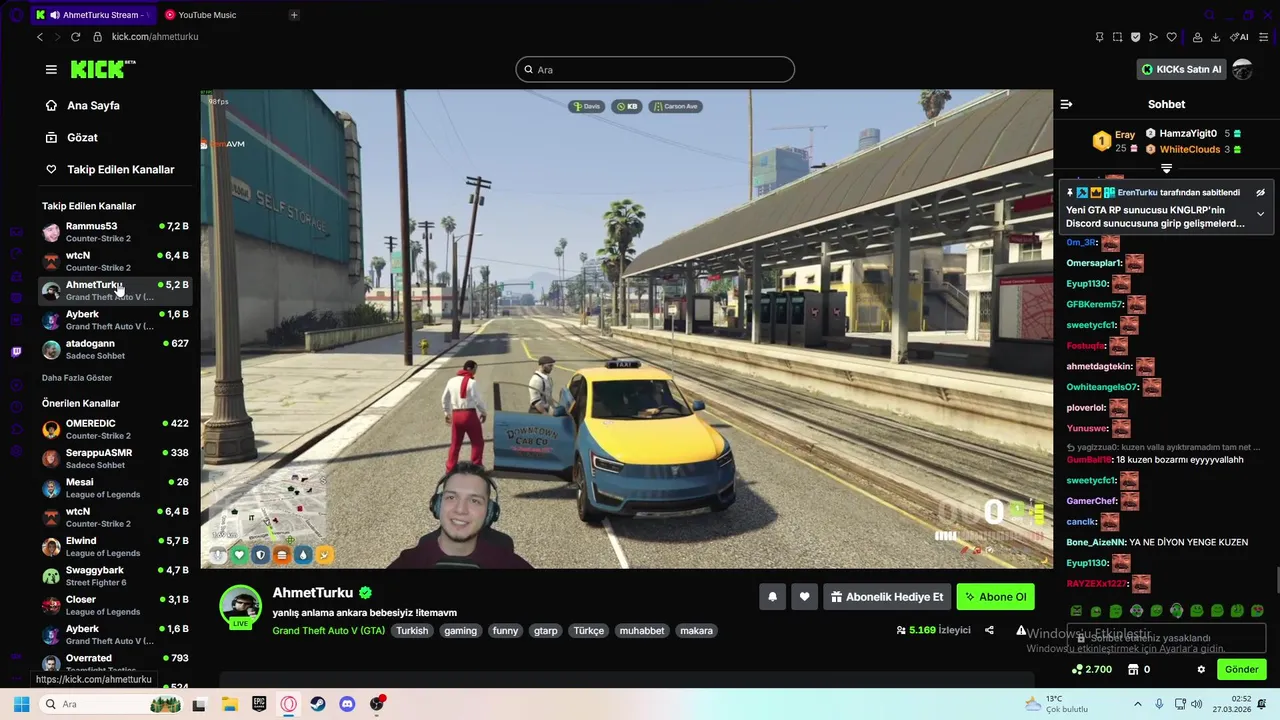
Task: Open Swaggybark Street Fighter 6 channel
Action: pos(115,576)
